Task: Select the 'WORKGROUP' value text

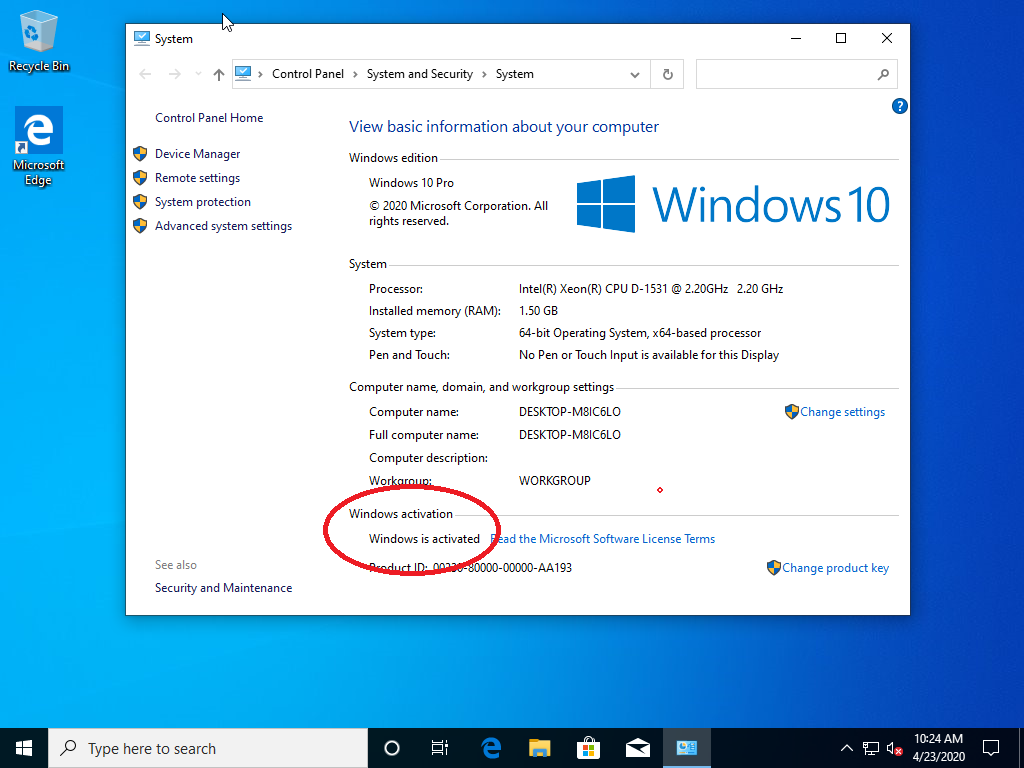Action: tap(554, 481)
